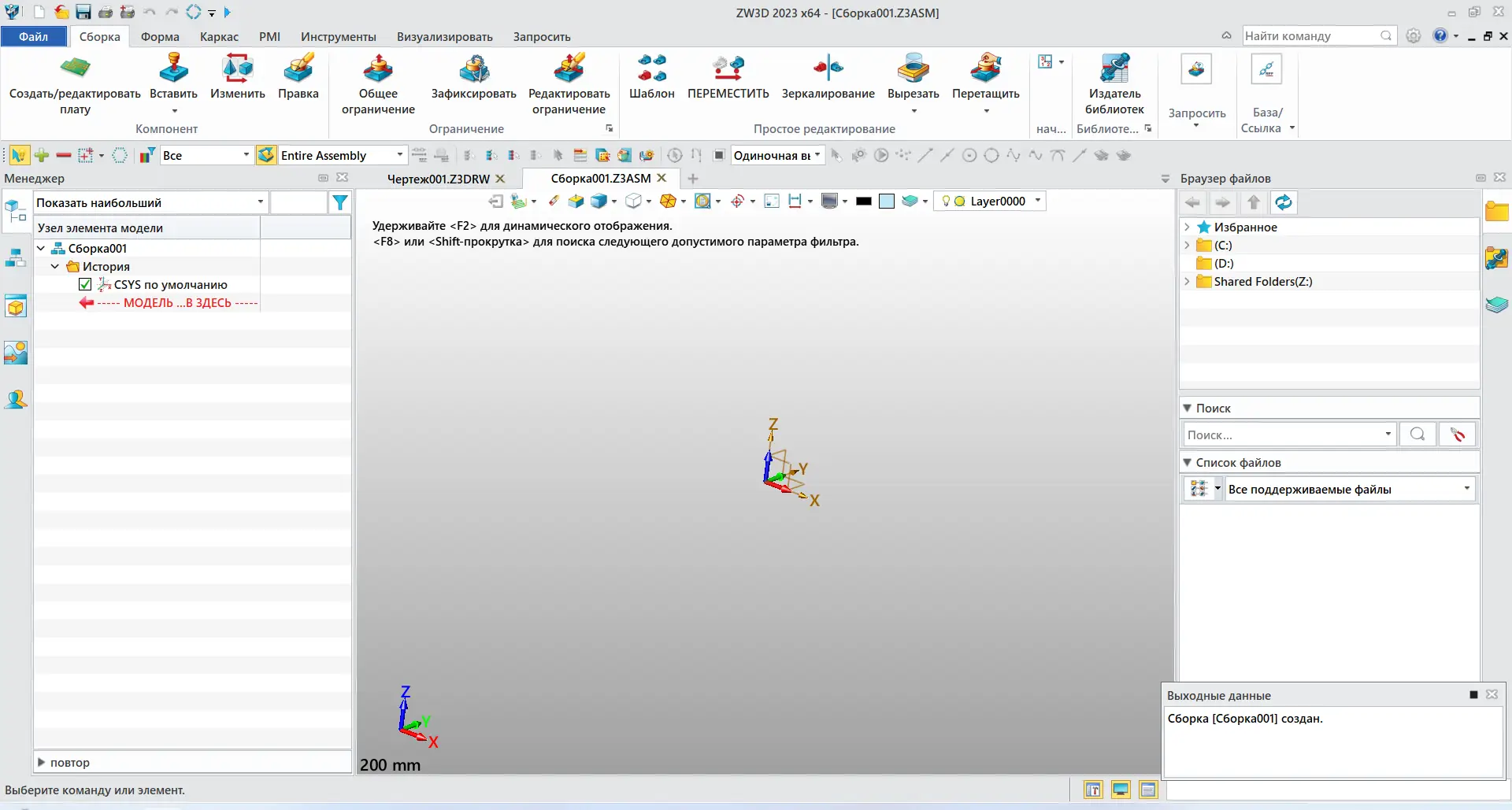Viewport: 1512px width, 810px height.
Task: Click the red minus remove-from-selection icon
Action: pyautogui.click(x=64, y=156)
